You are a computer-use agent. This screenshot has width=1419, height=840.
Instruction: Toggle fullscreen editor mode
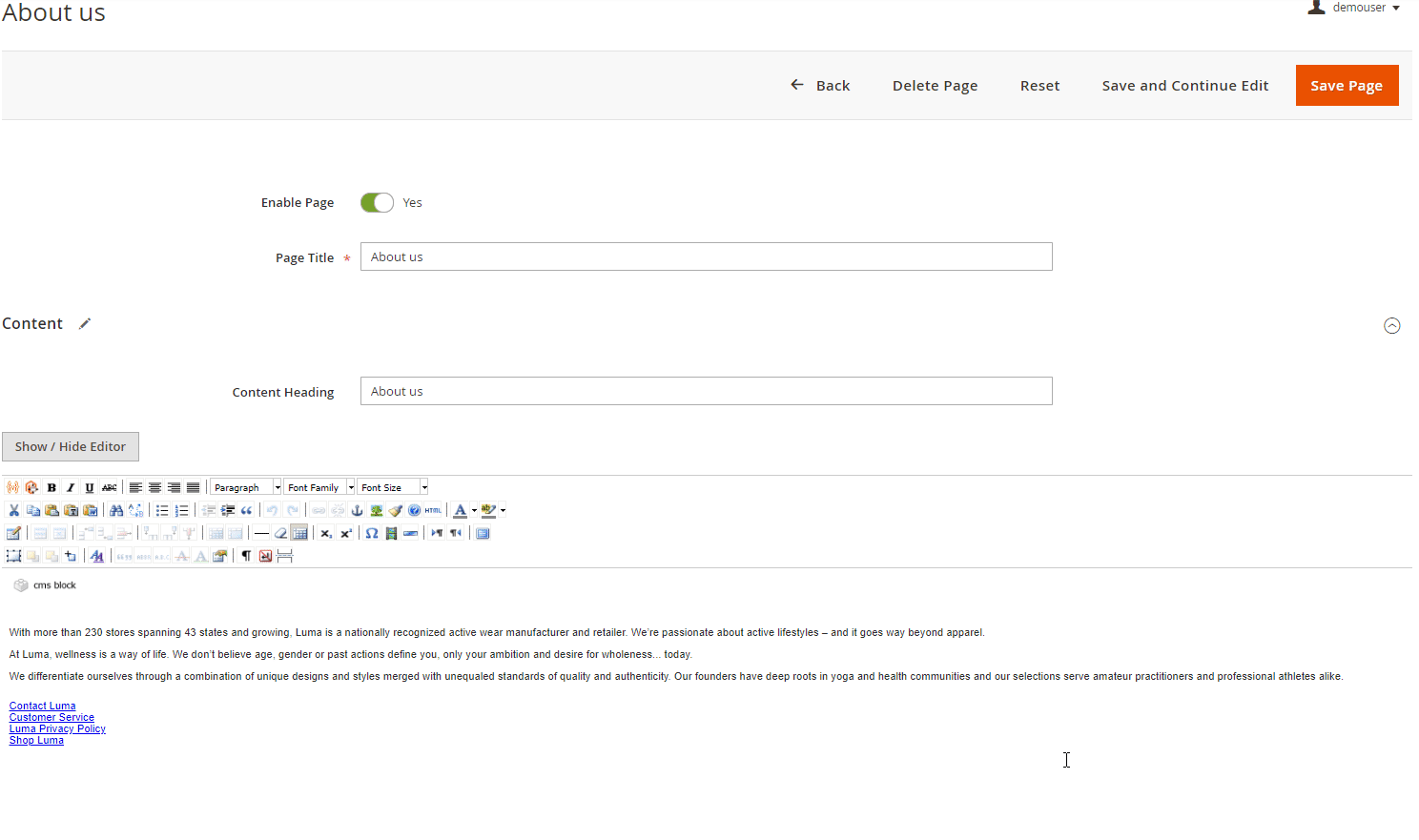[483, 533]
